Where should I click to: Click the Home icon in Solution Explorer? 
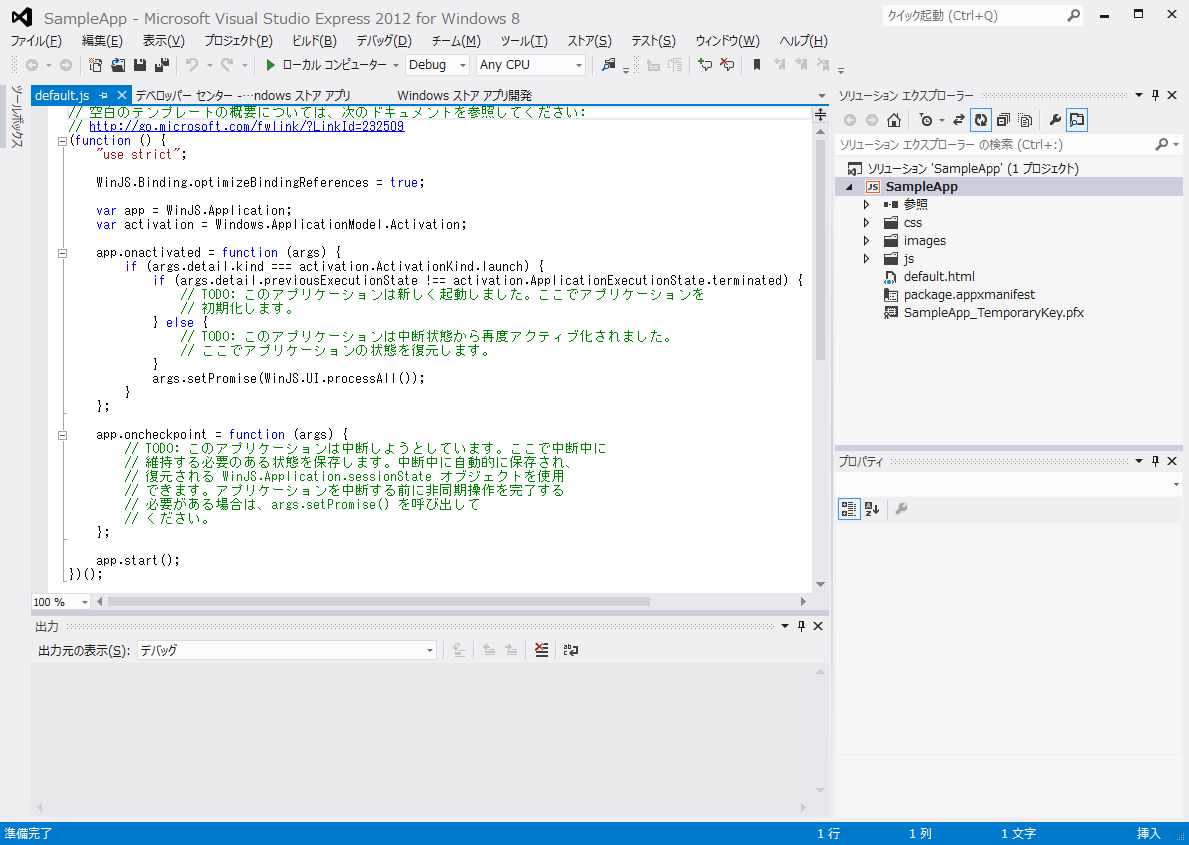(894, 120)
